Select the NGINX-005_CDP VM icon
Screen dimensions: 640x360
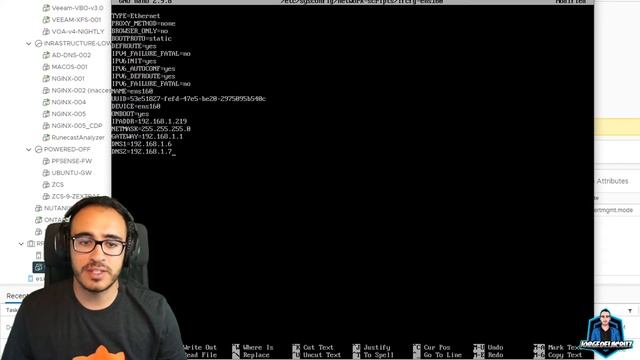[x=46, y=126]
